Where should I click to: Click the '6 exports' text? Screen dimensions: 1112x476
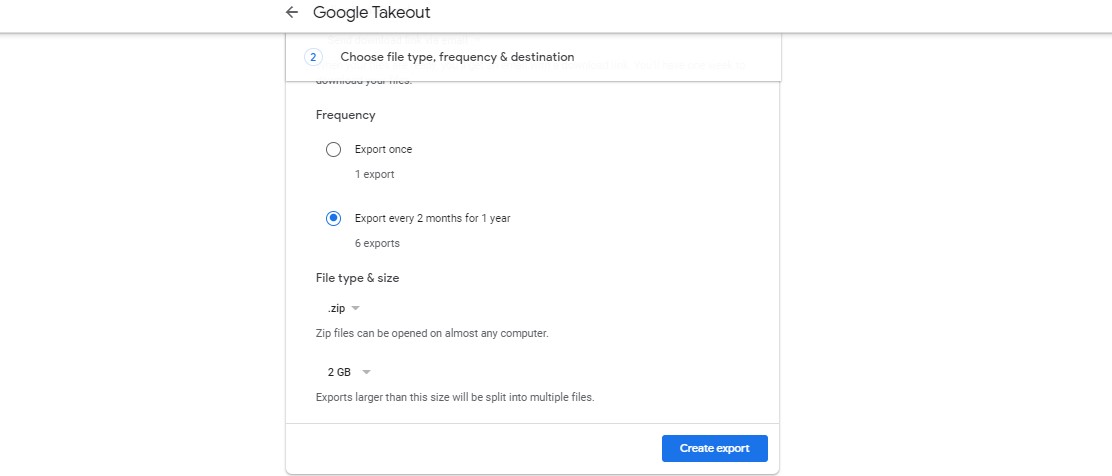377,243
